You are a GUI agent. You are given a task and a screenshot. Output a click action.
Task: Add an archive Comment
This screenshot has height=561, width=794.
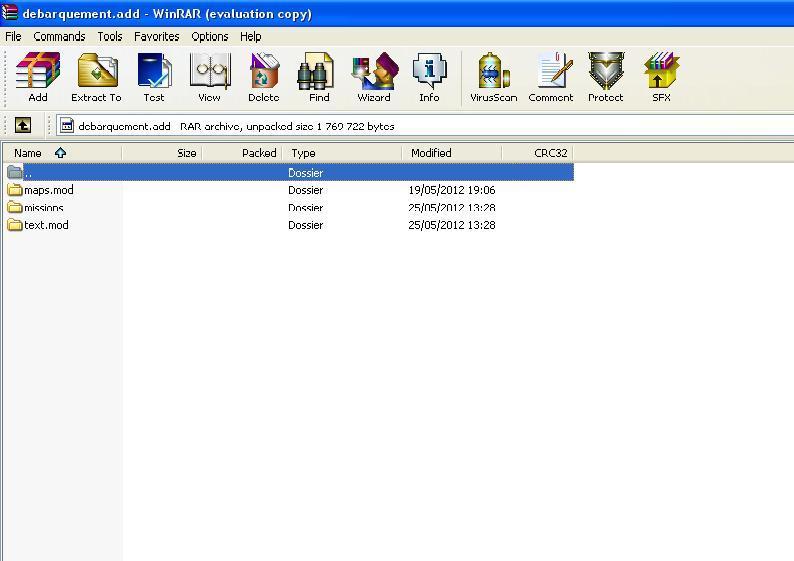[x=551, y=77]
